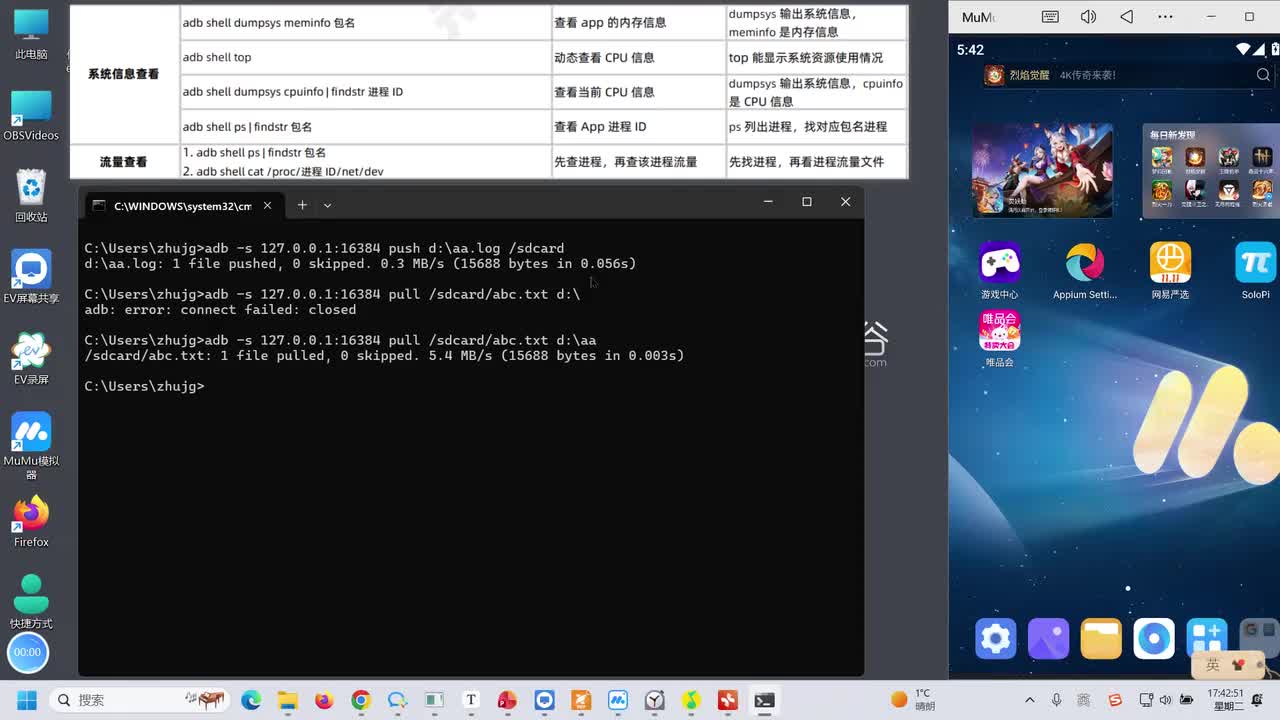
Task: Open Microsoft Edge from the taskbar
Action: pos(251,700)
